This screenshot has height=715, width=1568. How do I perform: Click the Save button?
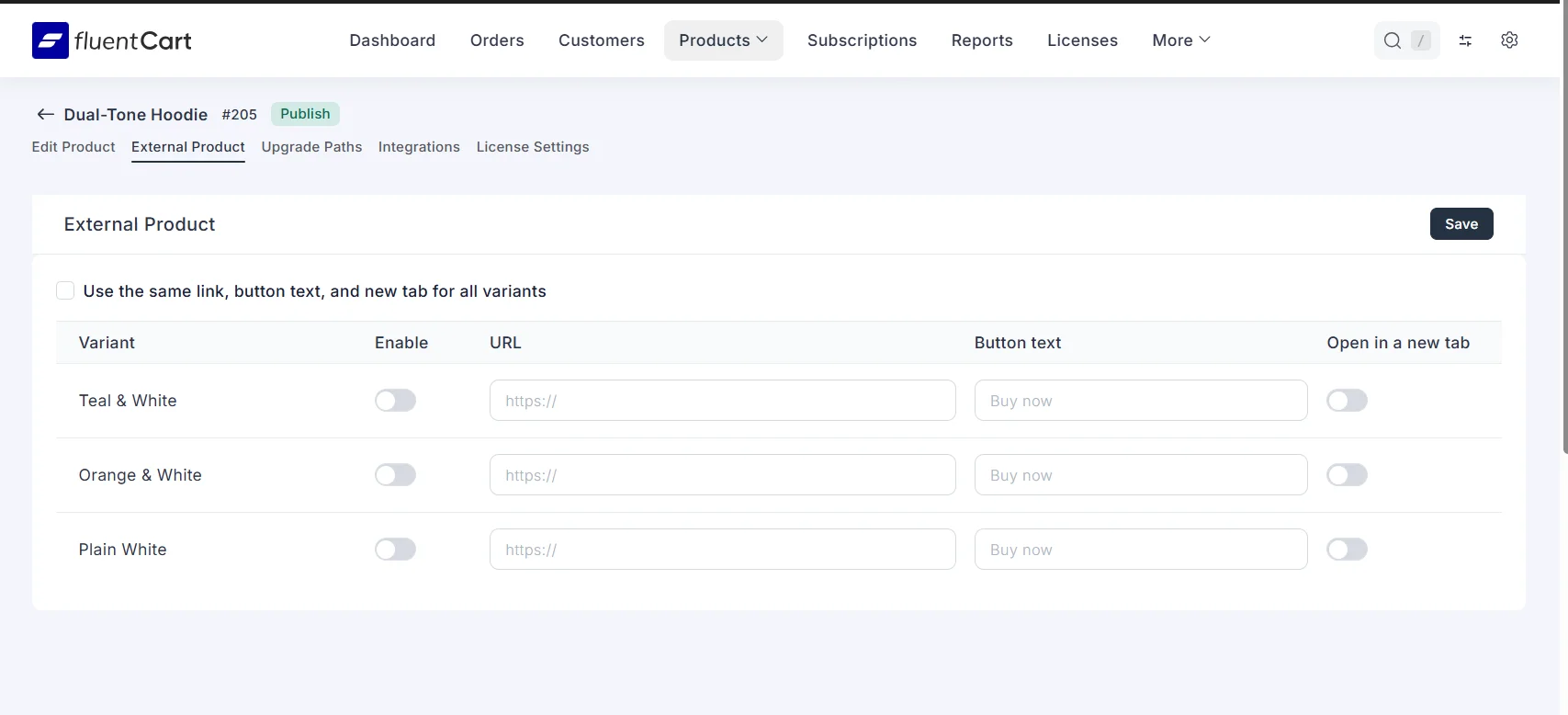pyautogui.click(x=1461, y=224)
